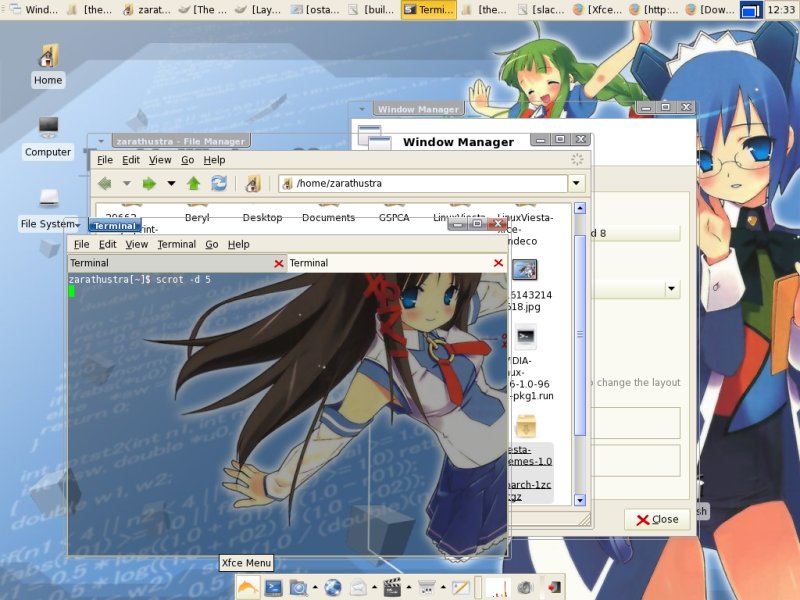
Task: Launch the clapperboard media player icon
Action: click(392, 588)
